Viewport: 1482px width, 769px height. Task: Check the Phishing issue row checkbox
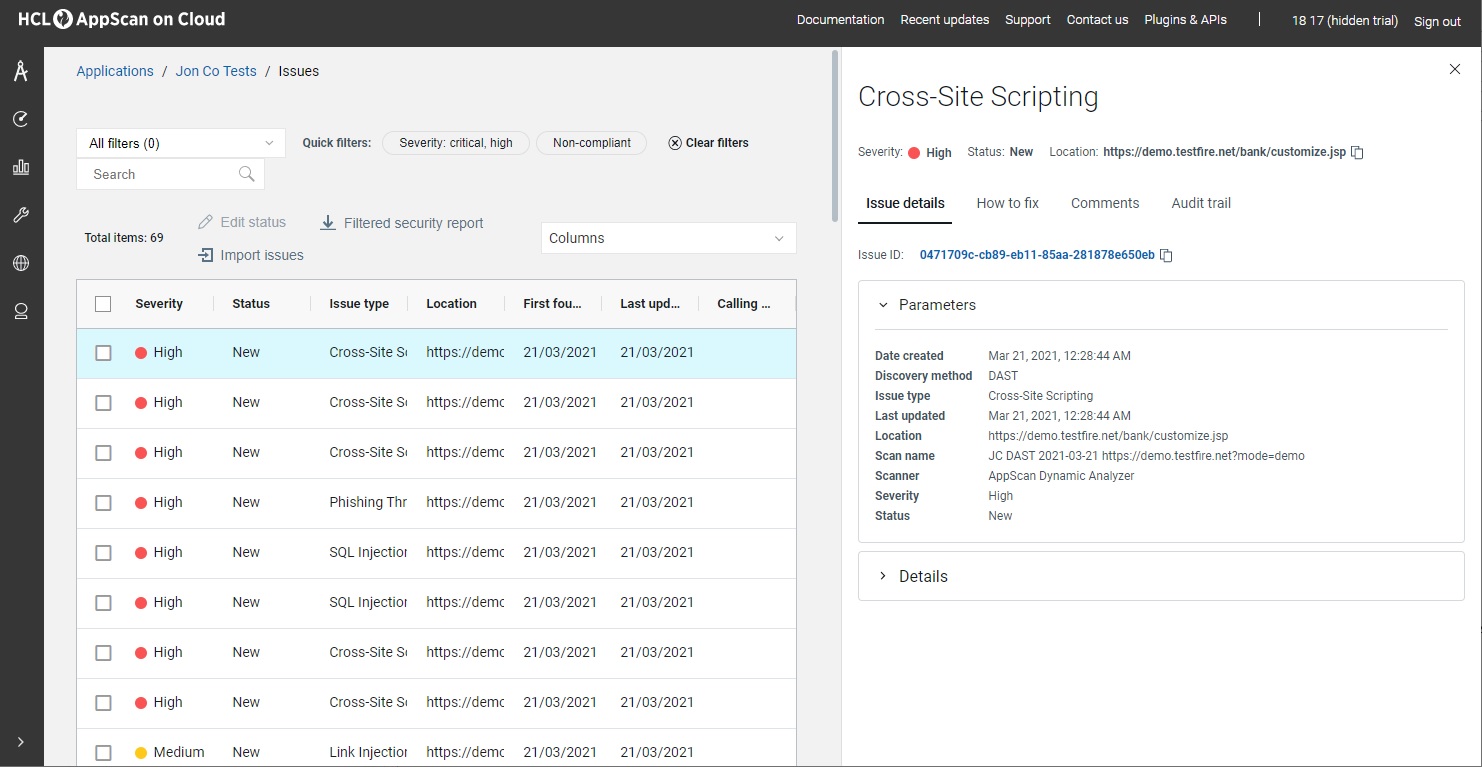click(x=103, y=503)
